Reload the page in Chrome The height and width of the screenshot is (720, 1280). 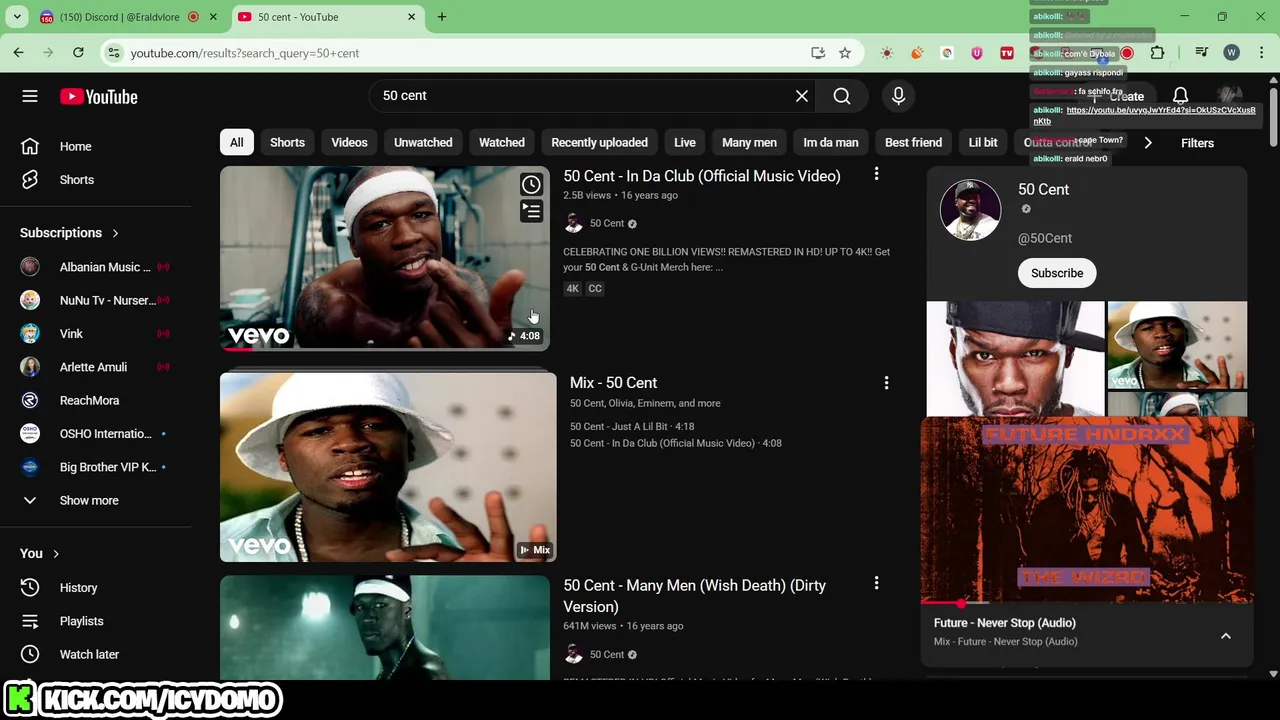click(x=78, y=53)
